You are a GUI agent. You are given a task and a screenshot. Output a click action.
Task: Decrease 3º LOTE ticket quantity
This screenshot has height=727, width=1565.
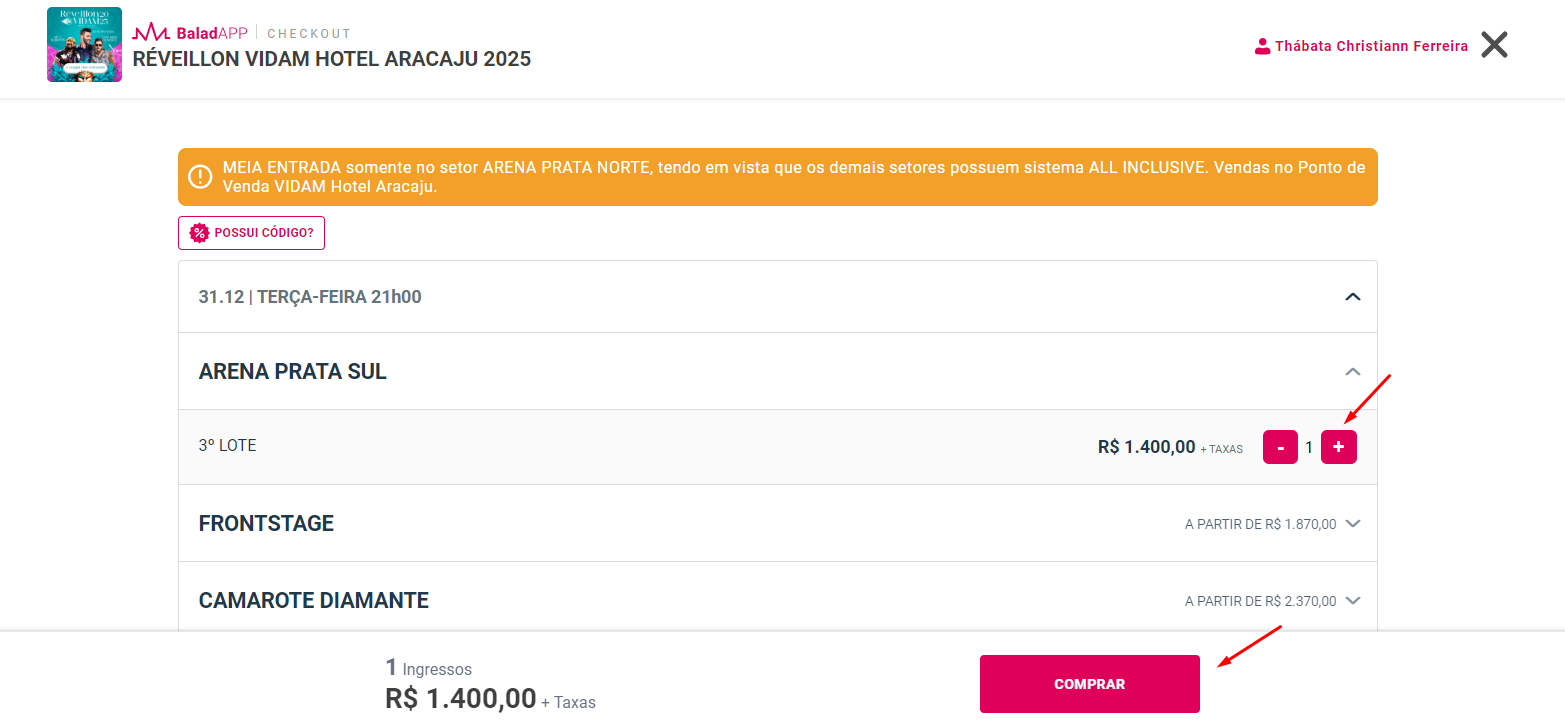click(1280, 447)
